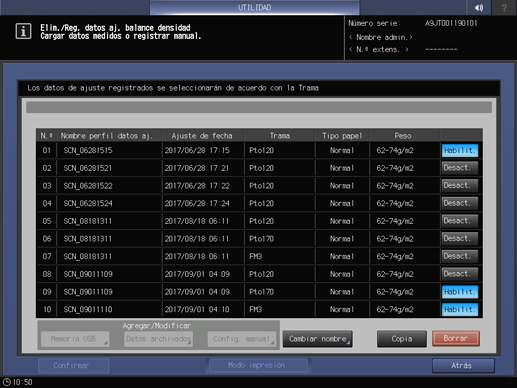The height and width of the screenshot is (388, 517).
Task: Click the clock icon in status bar
Action: pyautogui.click(x=6, y=382)
